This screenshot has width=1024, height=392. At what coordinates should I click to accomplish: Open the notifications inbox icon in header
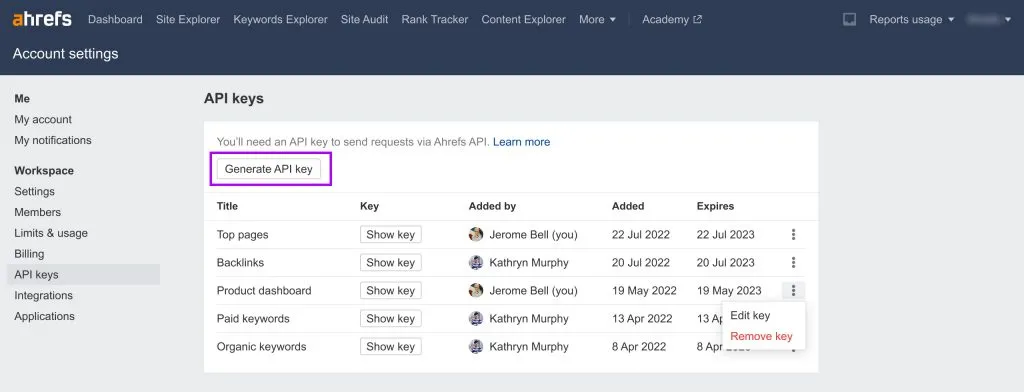[849, 20]
